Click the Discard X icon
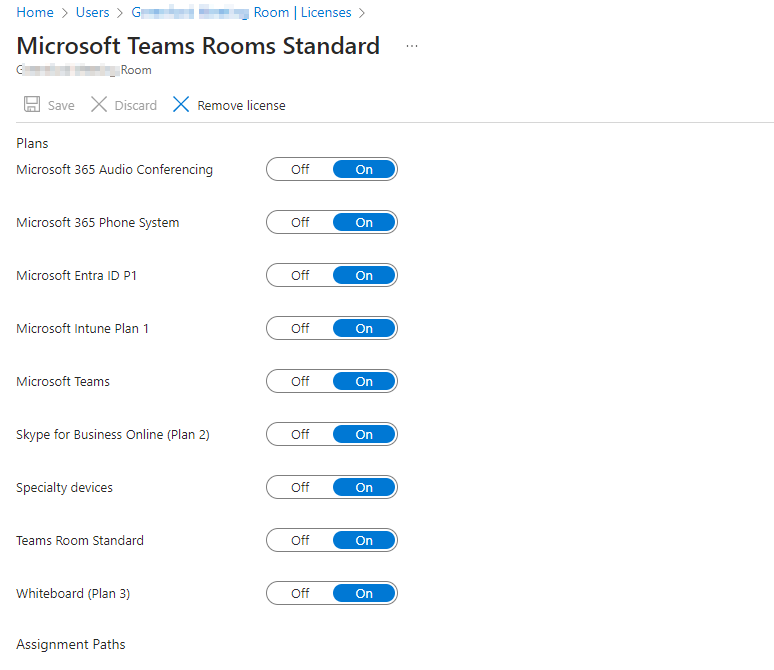This screenshot has width=774, height=670. (99, 104)
